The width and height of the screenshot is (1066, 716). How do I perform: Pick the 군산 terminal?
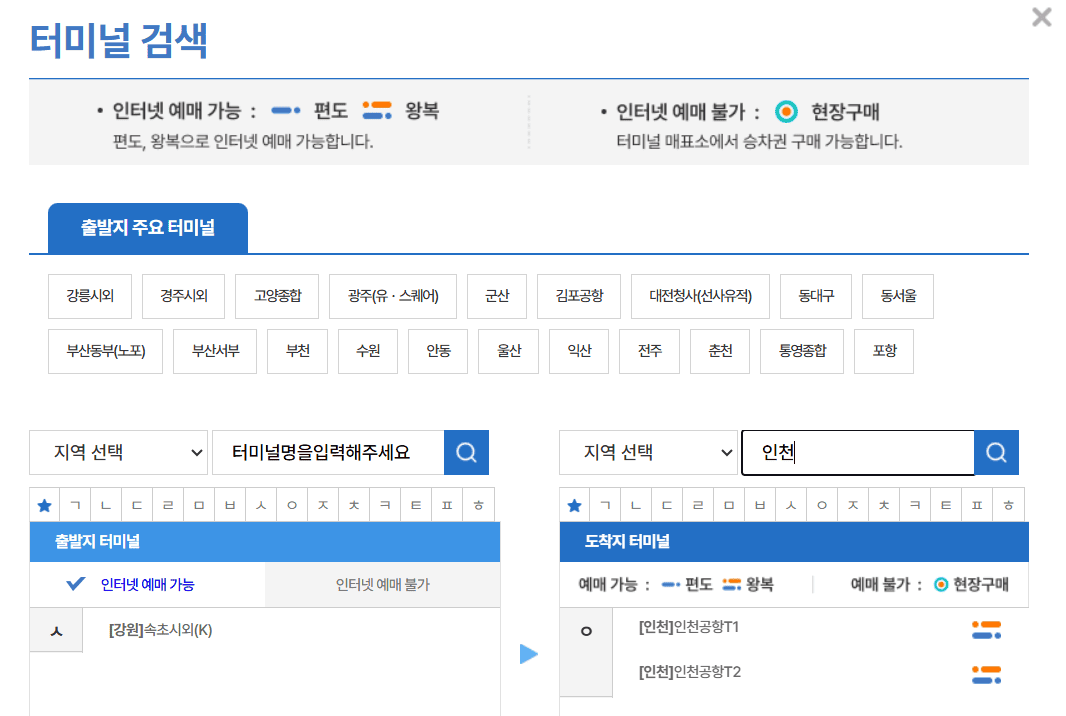click(x=497, y=296)
